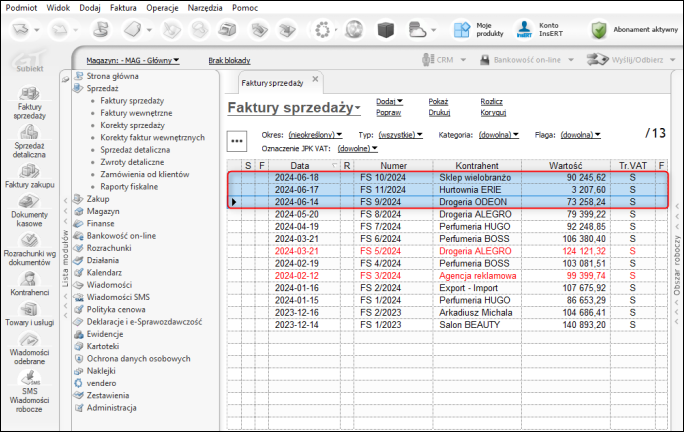Click the Popraw link
Image resolution: width=684 pixels, height=432 pixels.
[x=390, y=113]
